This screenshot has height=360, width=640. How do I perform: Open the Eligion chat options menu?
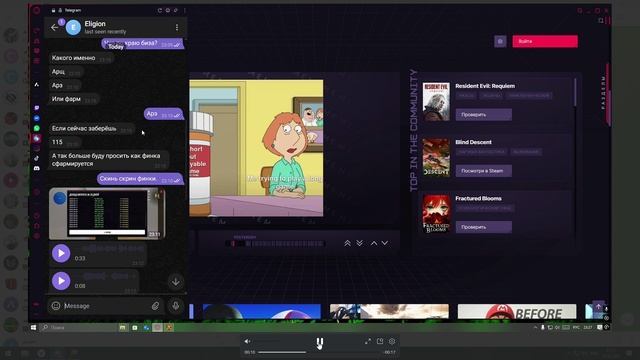[x=177, y=27]
